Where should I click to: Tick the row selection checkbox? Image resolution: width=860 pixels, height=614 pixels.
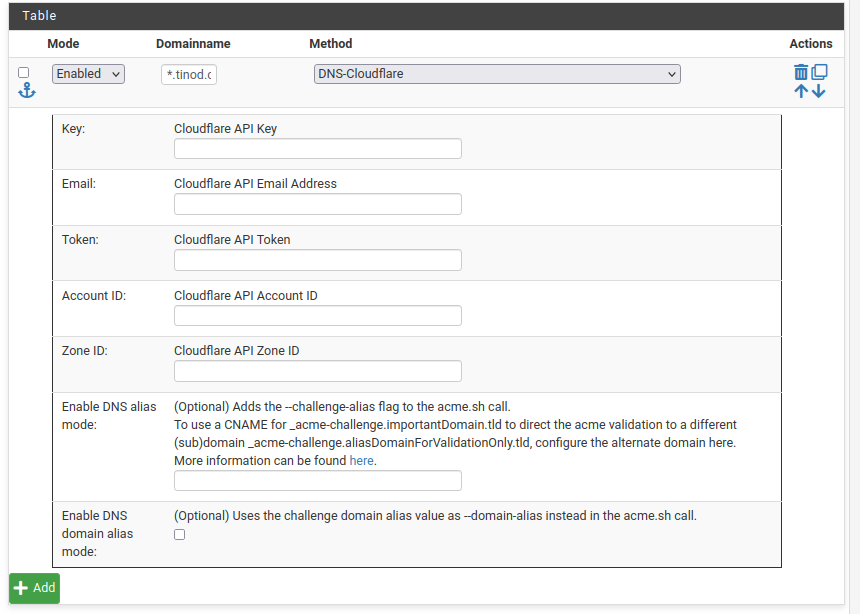(24, 73)
